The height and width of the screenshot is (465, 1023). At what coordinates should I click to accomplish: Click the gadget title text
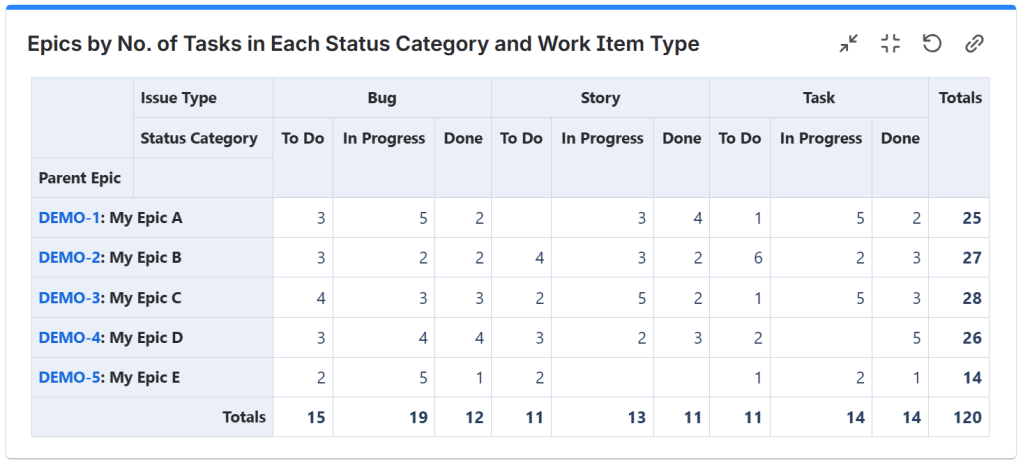(363, 44)
